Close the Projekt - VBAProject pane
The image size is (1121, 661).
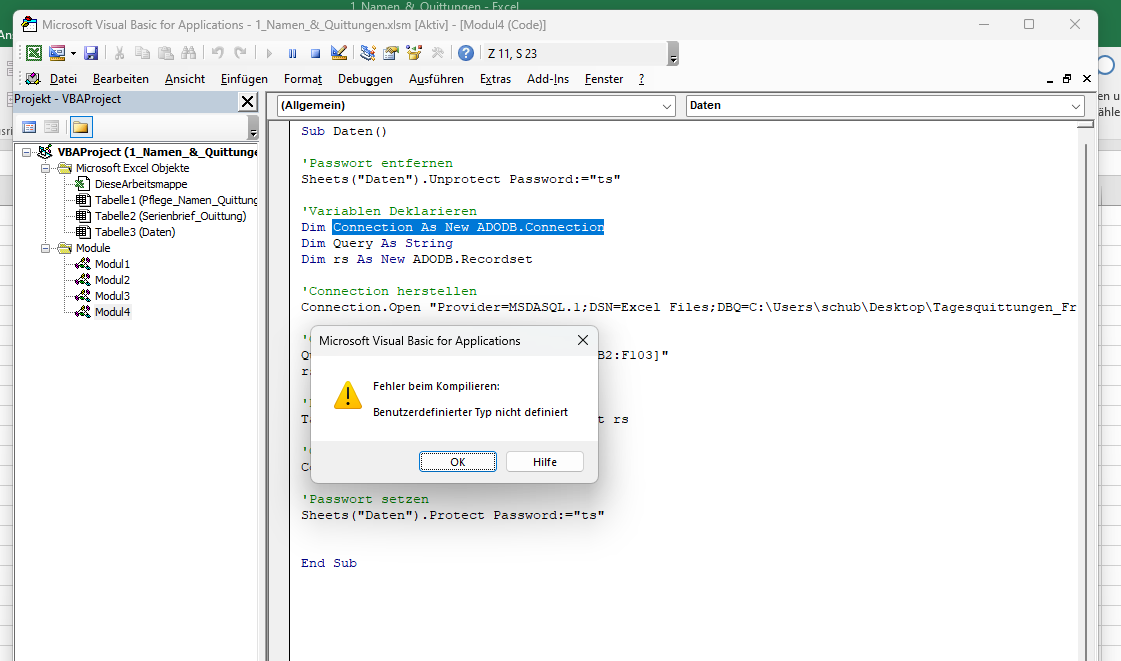(247, 101)
